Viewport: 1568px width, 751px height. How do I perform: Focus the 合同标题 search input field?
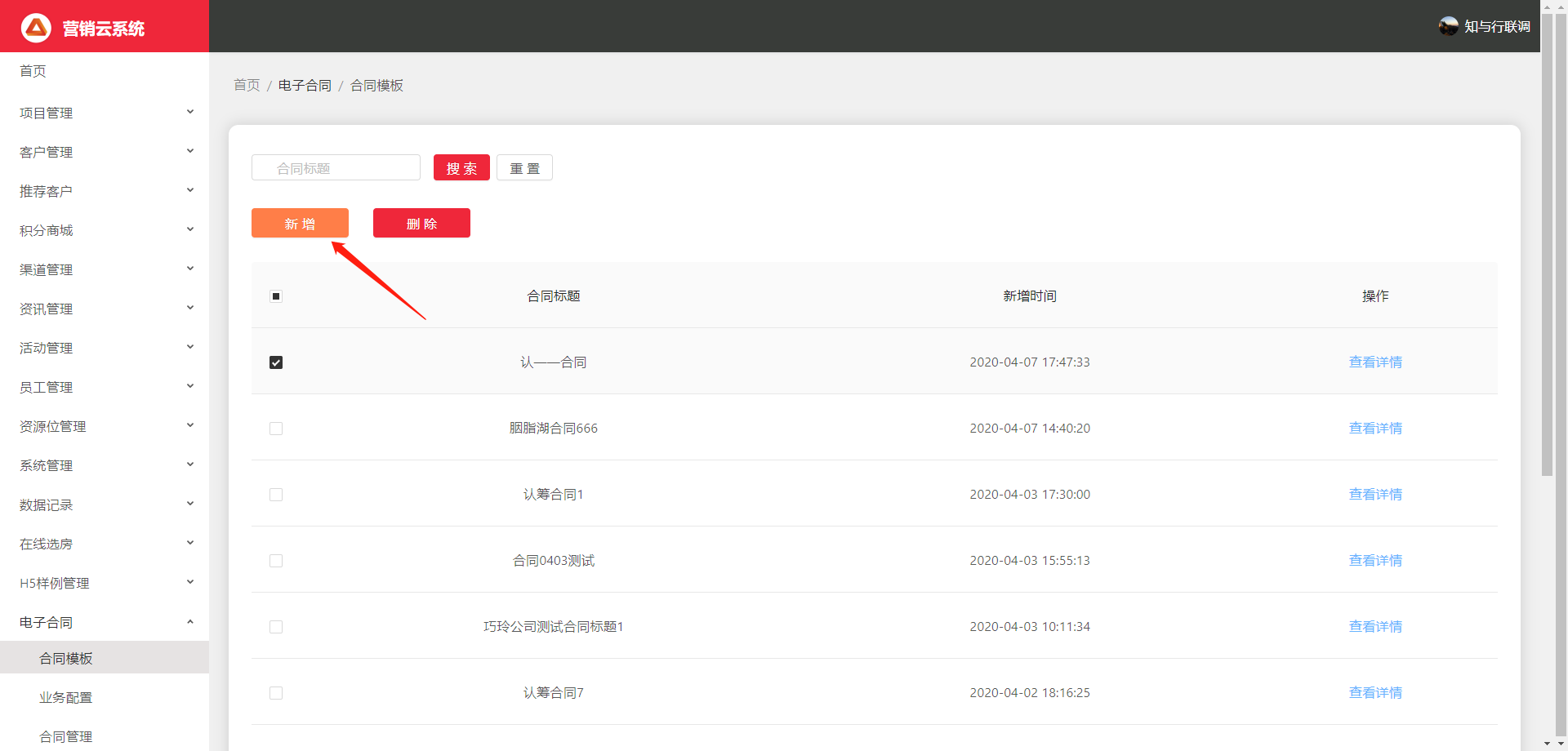336,167
